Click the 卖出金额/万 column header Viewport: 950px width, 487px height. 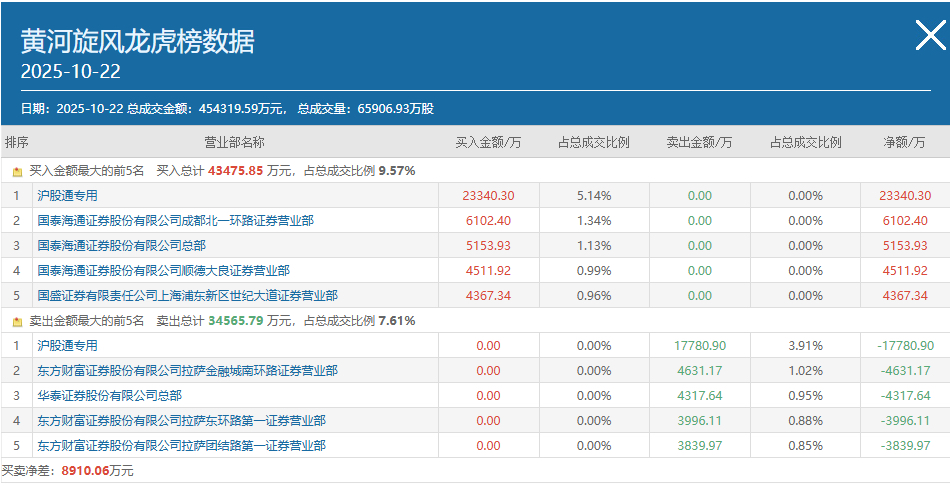coord(699,142)
